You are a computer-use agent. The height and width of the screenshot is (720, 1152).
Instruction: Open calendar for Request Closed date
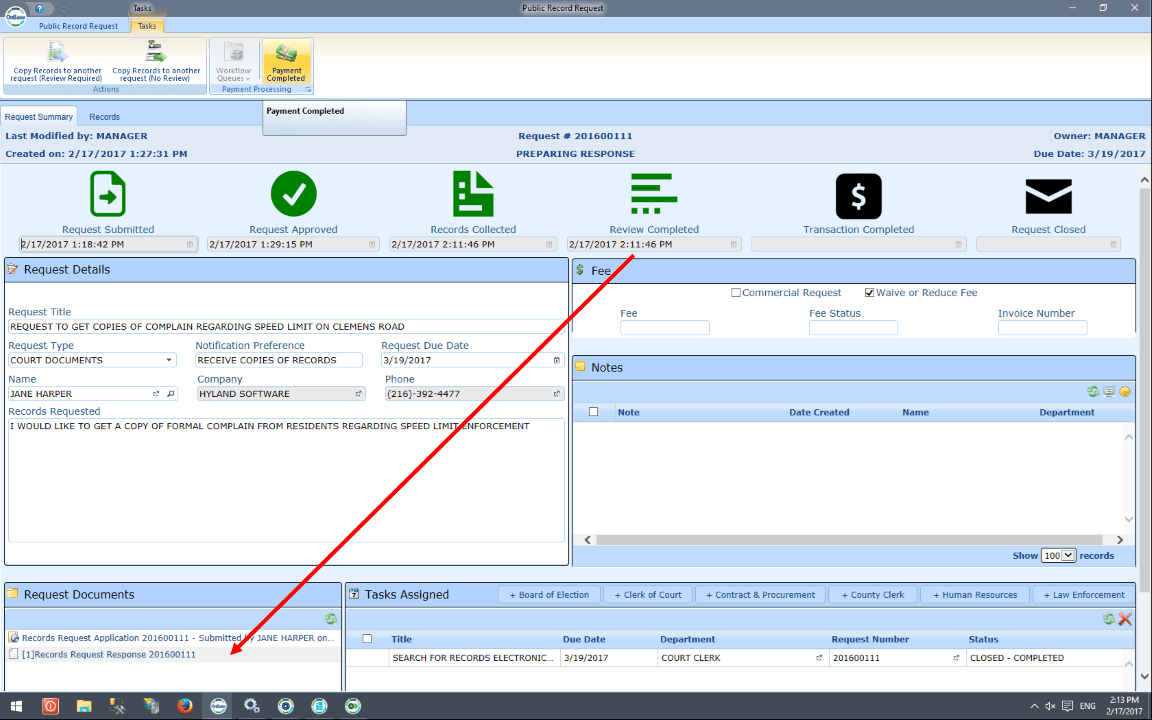click(1113, 245)
